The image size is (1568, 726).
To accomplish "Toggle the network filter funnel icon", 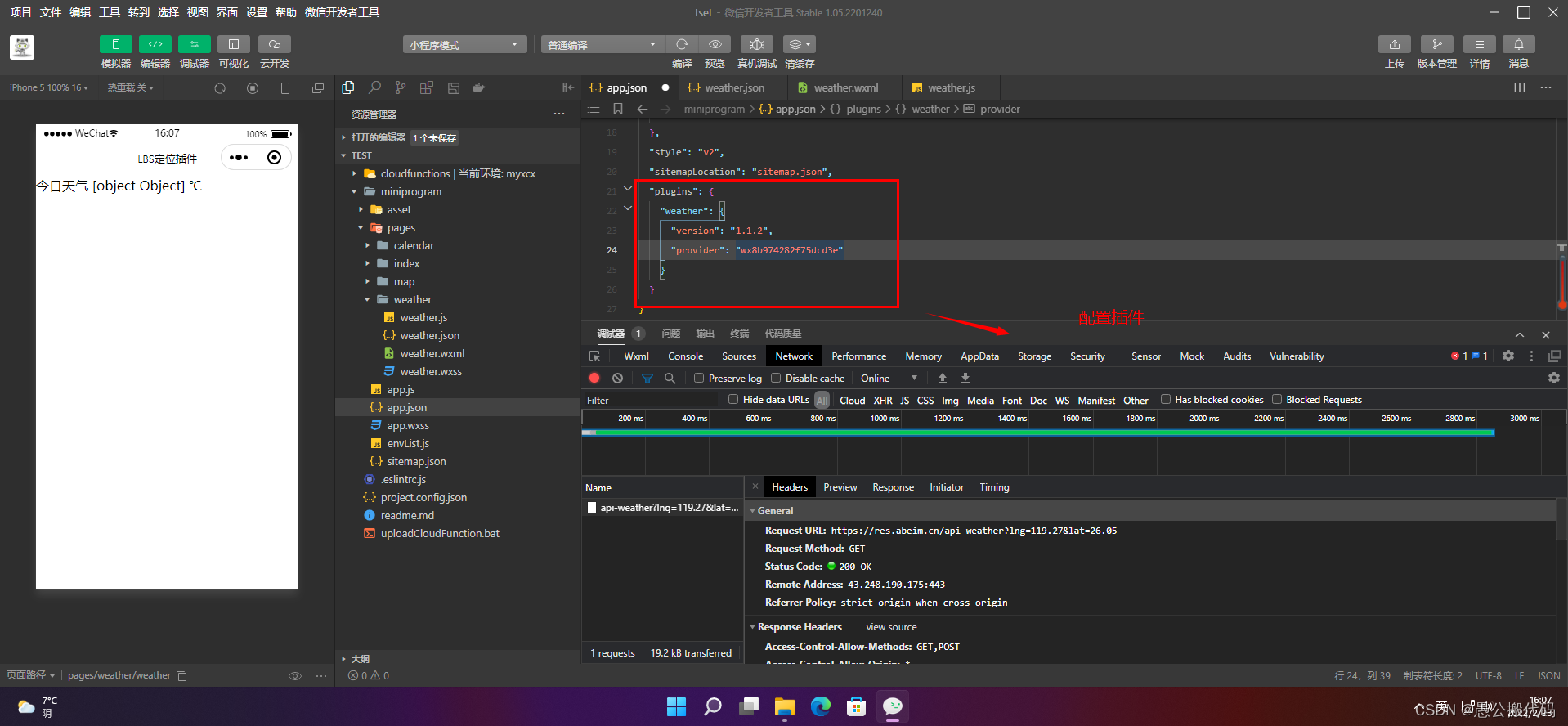I will 647,378.
